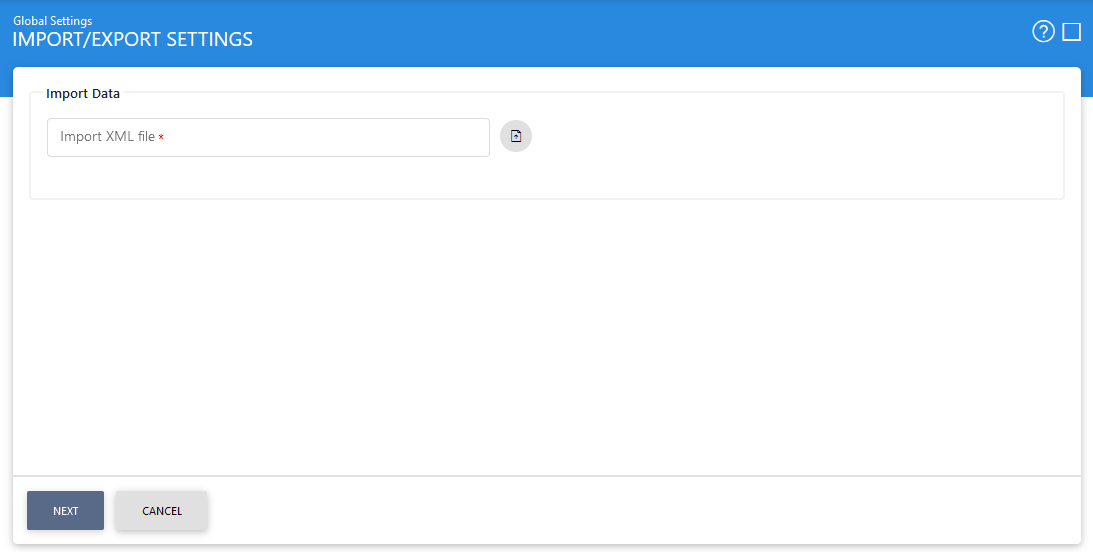Click the red required asterisk
This screenshot has width=1093, height=552.
pos(161,138)
